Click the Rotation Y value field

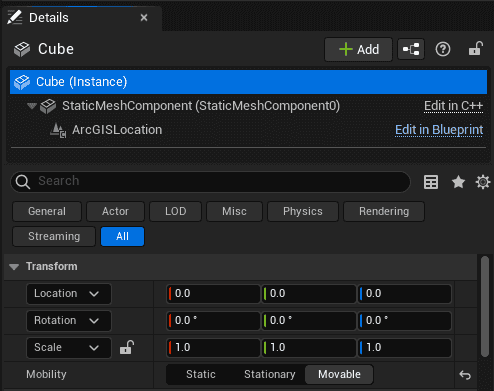pyautogui.click(x=309, y=321)
